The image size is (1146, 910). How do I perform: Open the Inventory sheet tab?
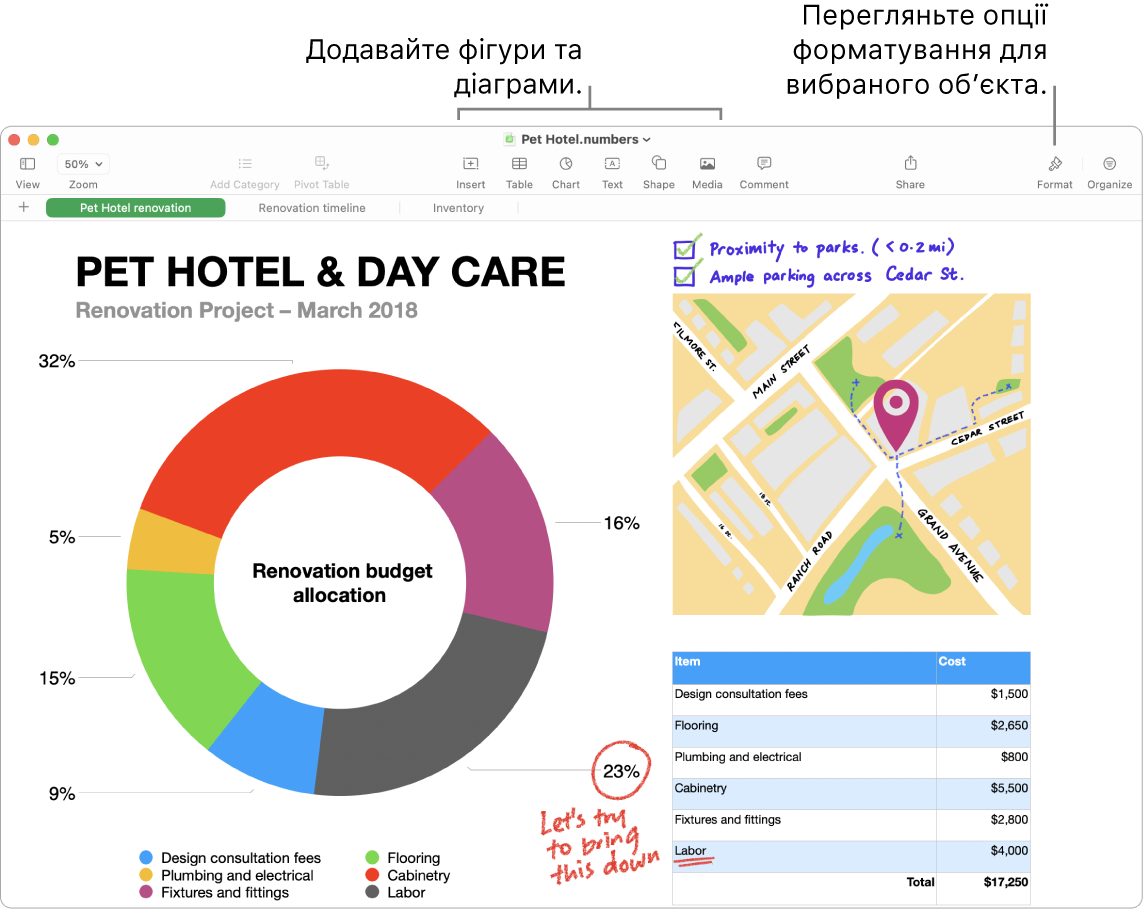point(458,208)
